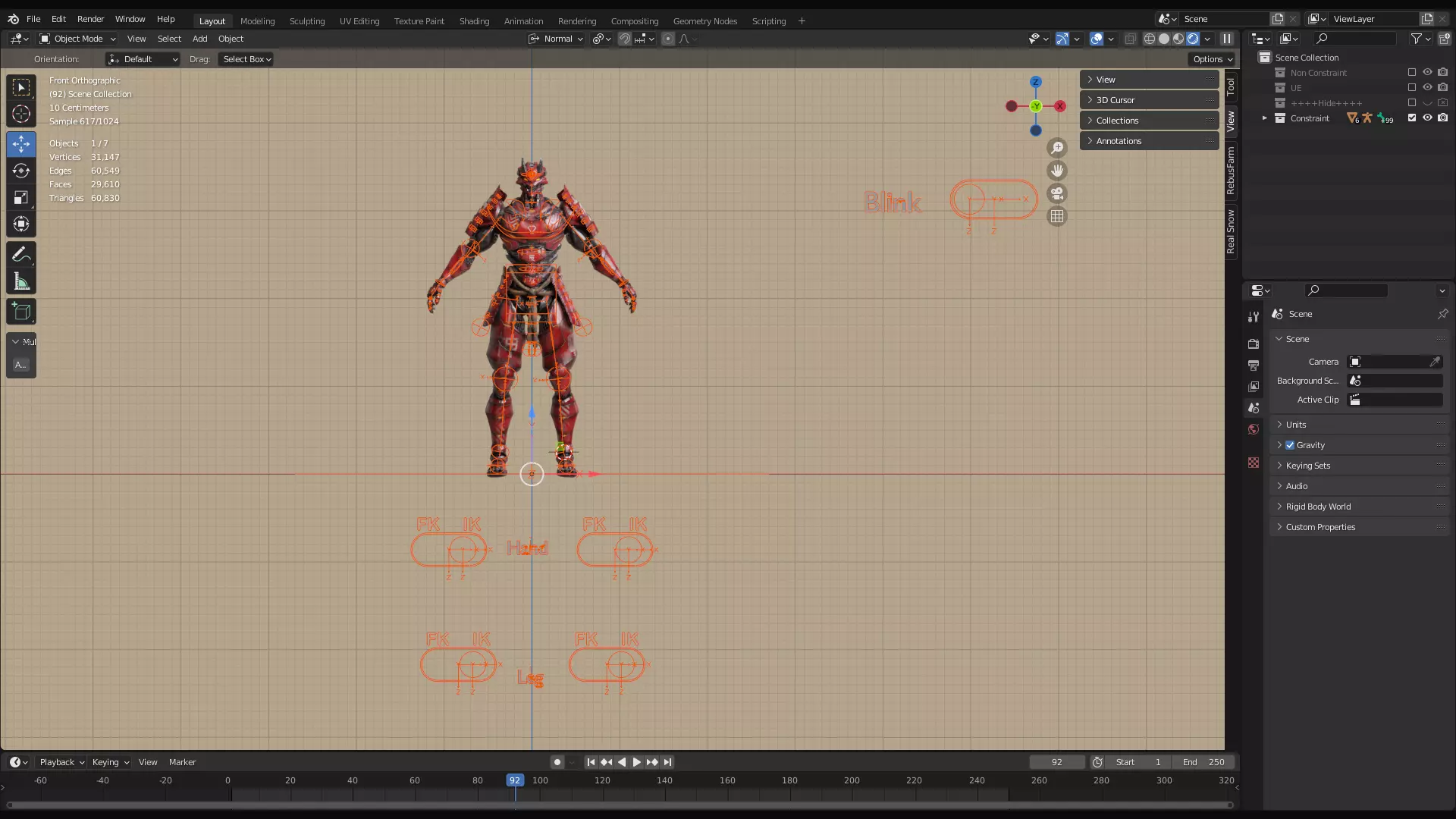The height and width of the screenshot is (819, 1456).
Task: Toggle viewport overlays
Action: [1097, 39]
